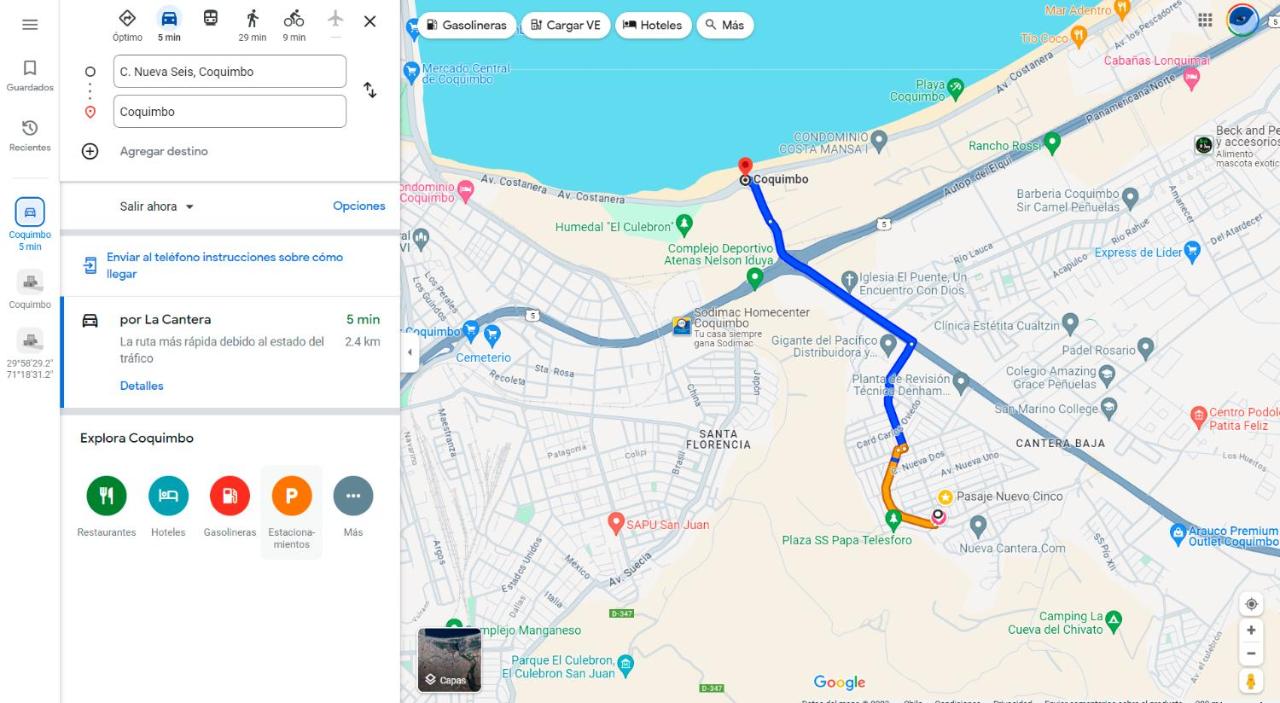
Task: Swap origin and destination with reverse arrows
Action: point(370,90)
